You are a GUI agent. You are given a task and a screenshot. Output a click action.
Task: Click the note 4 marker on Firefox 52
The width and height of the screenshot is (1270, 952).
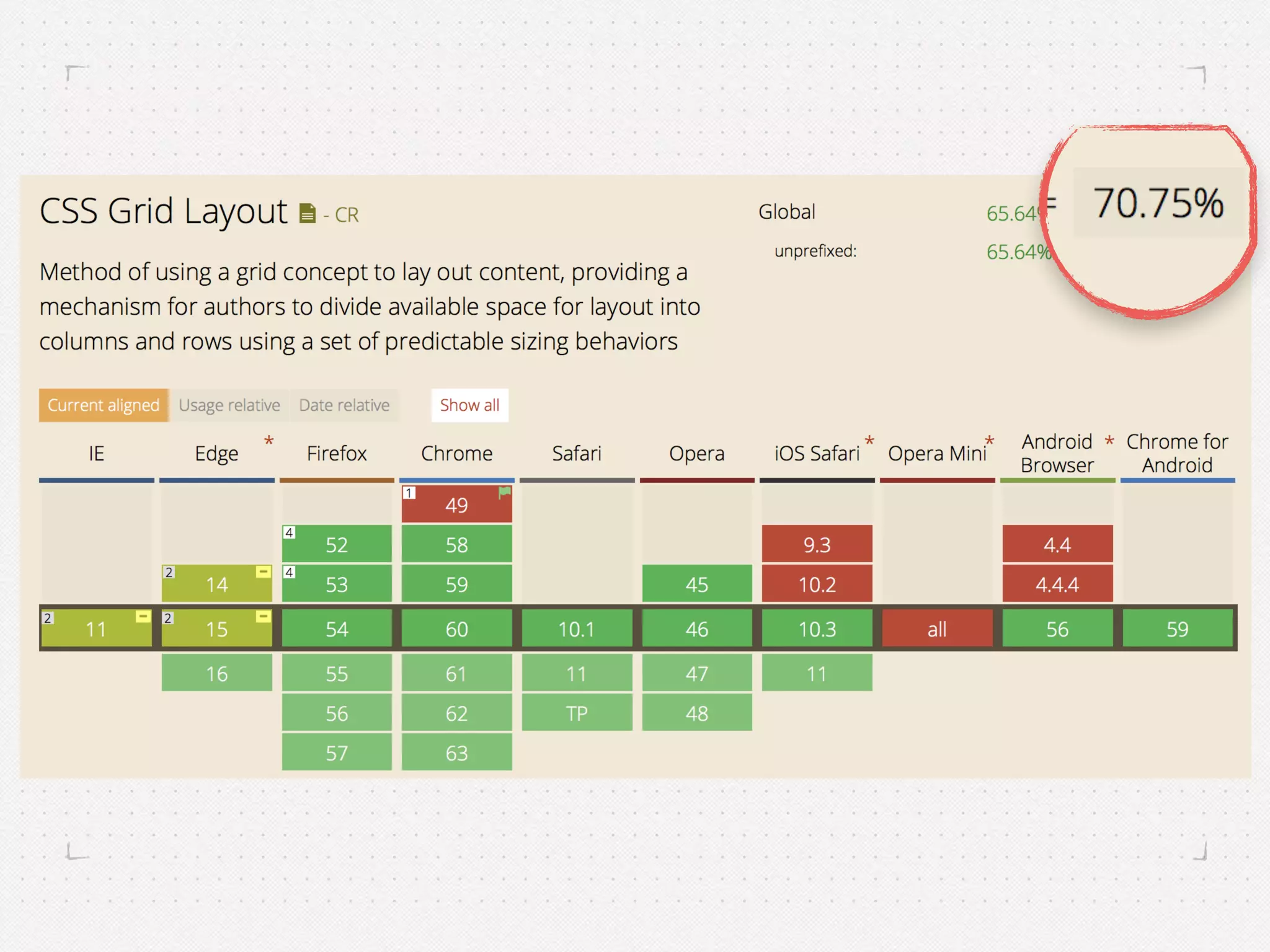coord(289,532)
